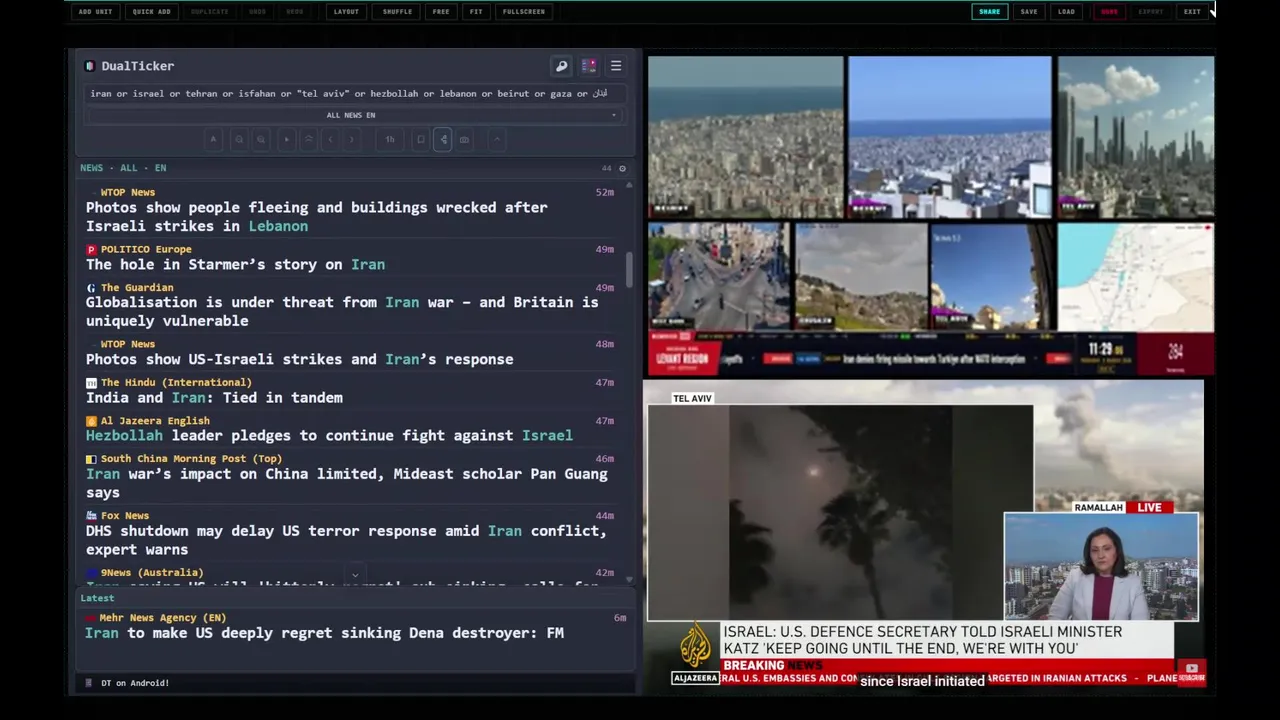Image resolution: width=1280 pixels, height=720 pixels.
Task: Click the keyword search query field
Action: tap(354, 94)
